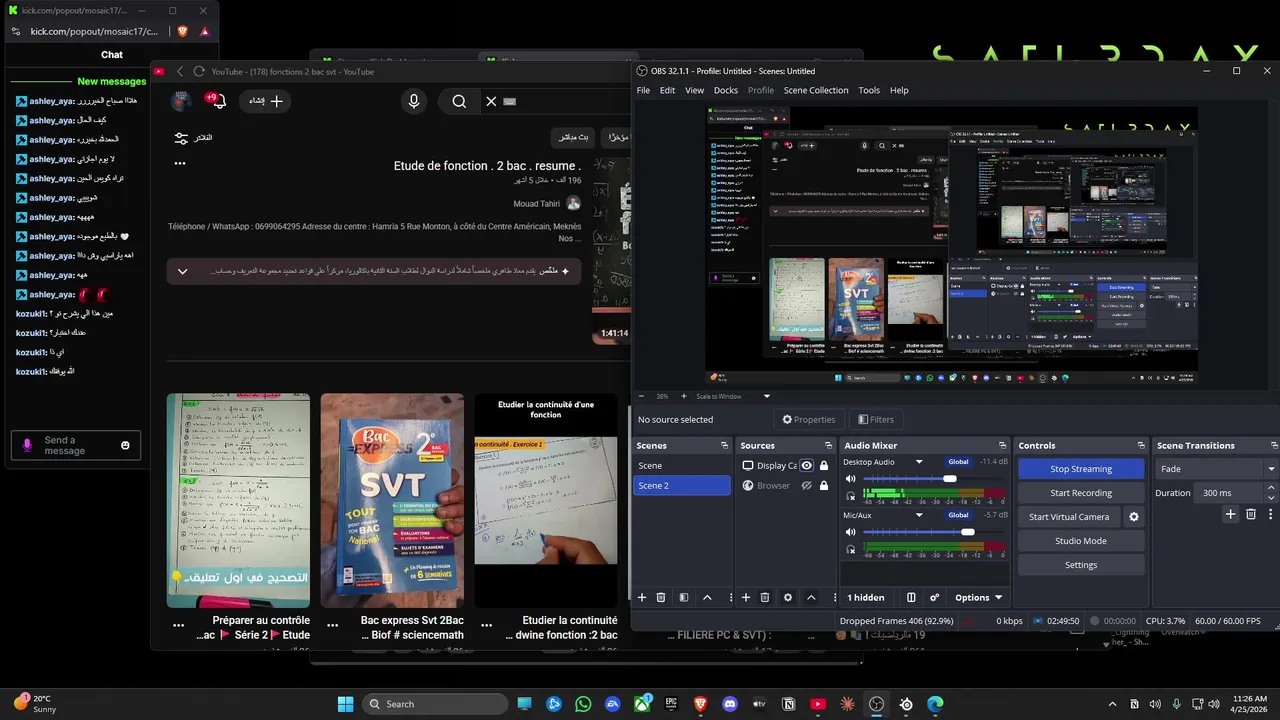The height and width of the screenshot is (720, 1280).
Task: Click Stop Streaming button
Action: pos(1081,469)
